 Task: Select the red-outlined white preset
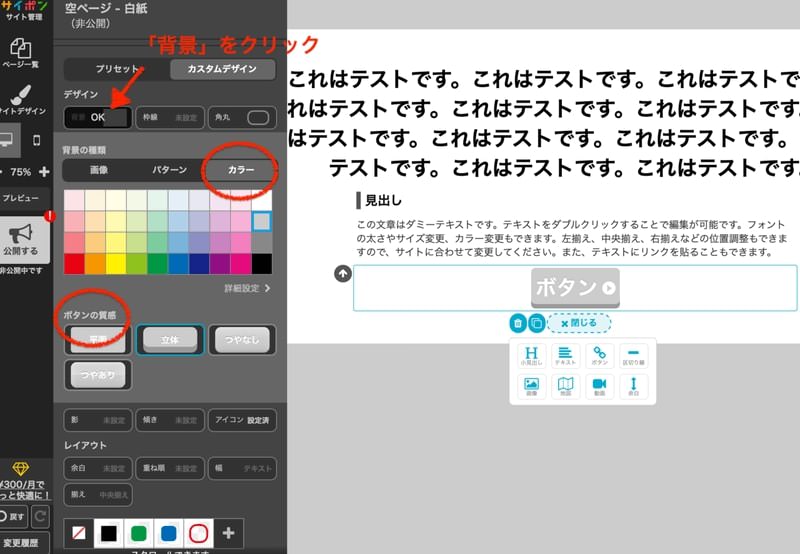(198, 533)
